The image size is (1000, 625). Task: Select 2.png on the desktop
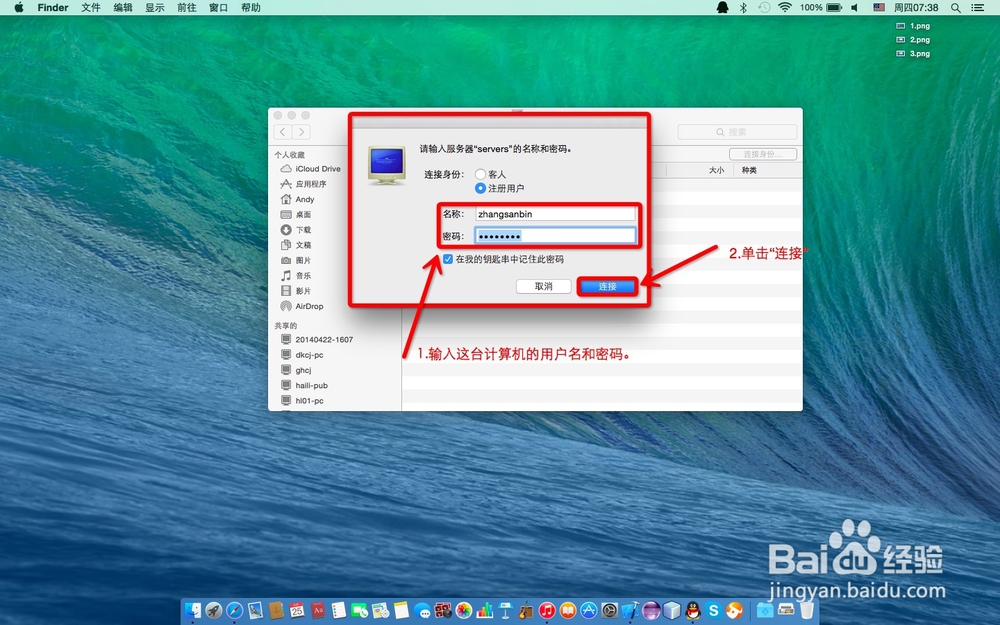913,40
